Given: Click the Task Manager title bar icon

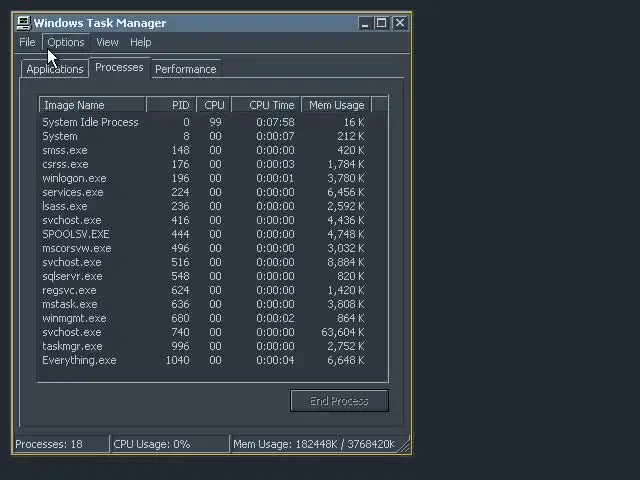Looking at the screenshot, I should (x=23, y=23).
